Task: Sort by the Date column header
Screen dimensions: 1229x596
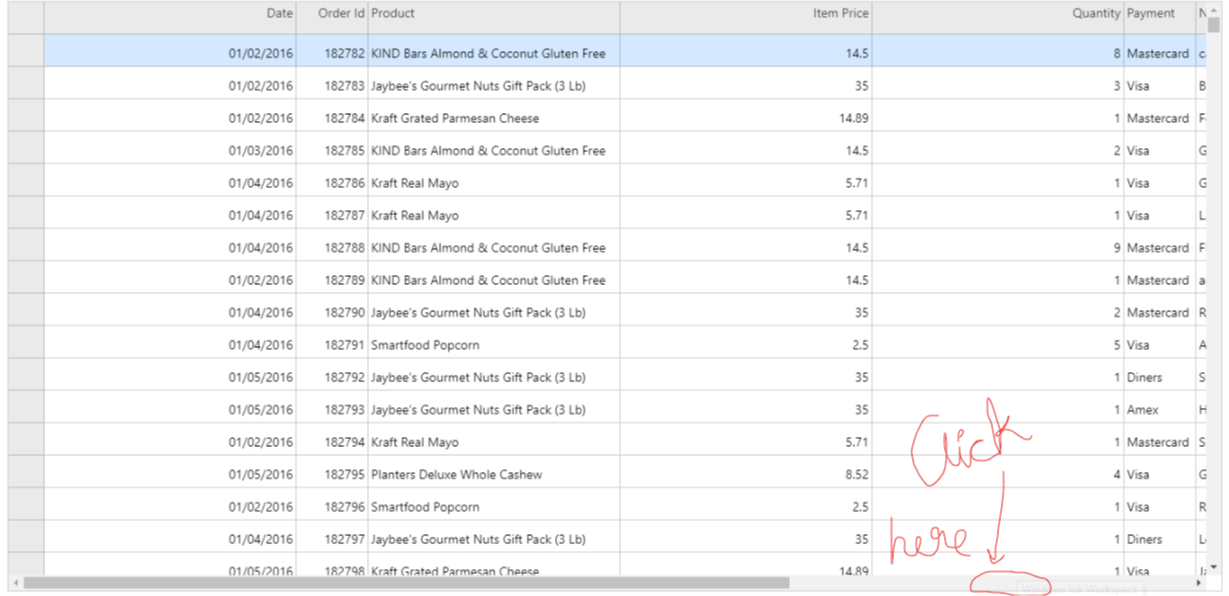Action: click(x=170, y=17)
